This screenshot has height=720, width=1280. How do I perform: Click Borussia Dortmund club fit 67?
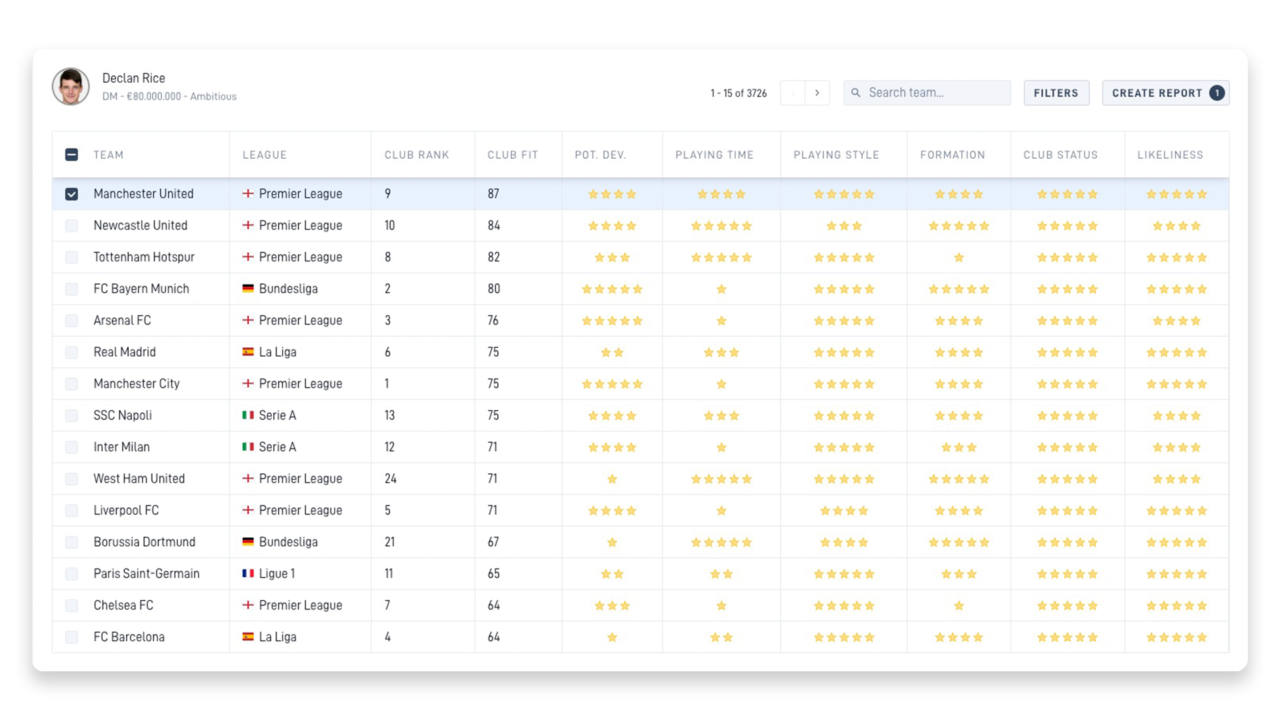pos(493,542)
